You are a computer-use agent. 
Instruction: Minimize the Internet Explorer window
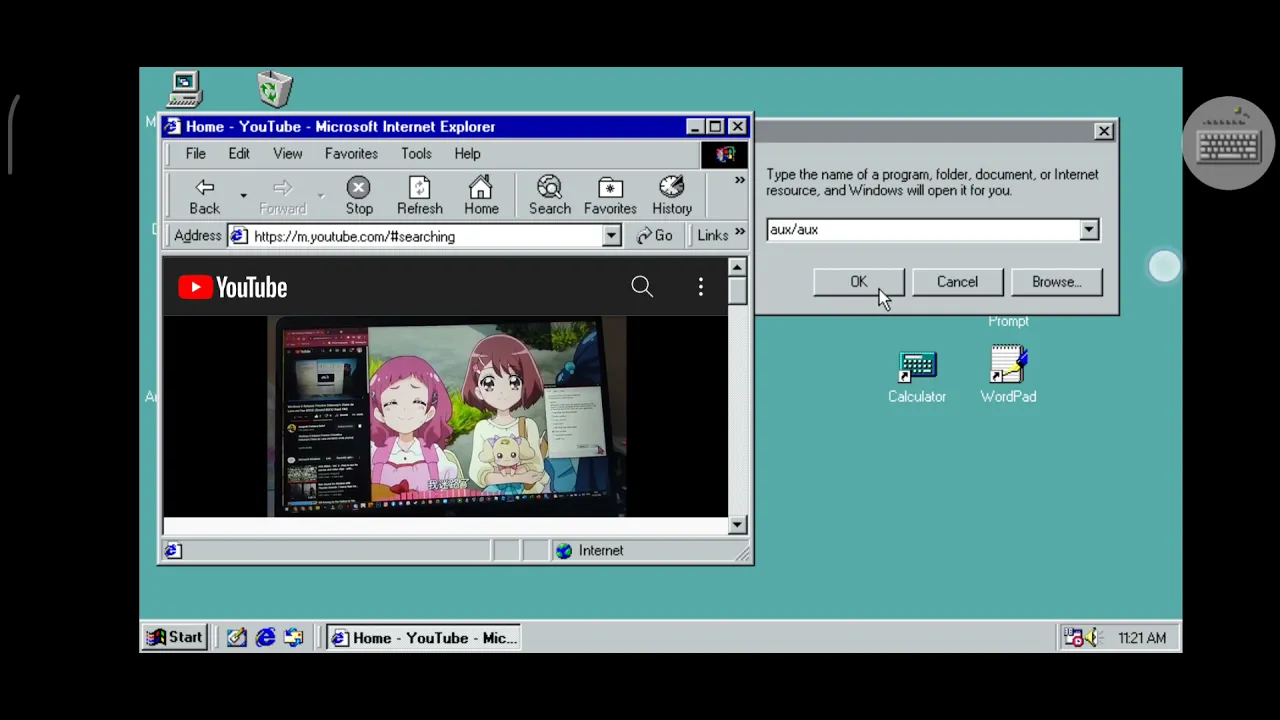click(695, 127)
